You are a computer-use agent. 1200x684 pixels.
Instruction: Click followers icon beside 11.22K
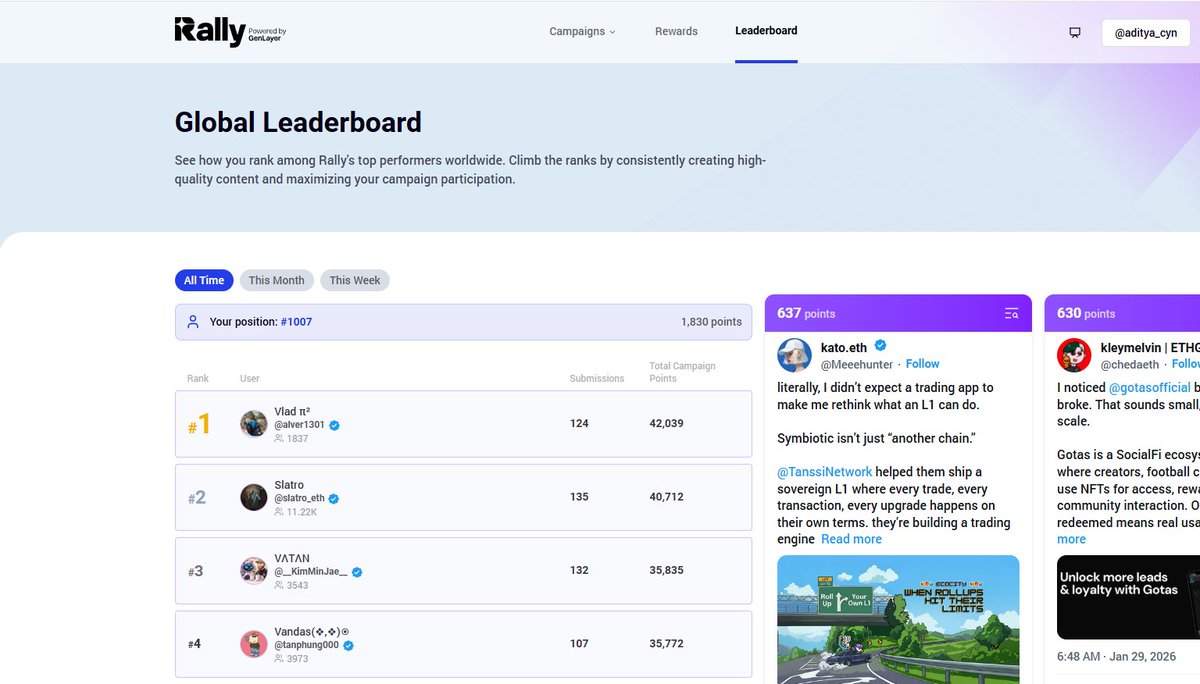279,511
